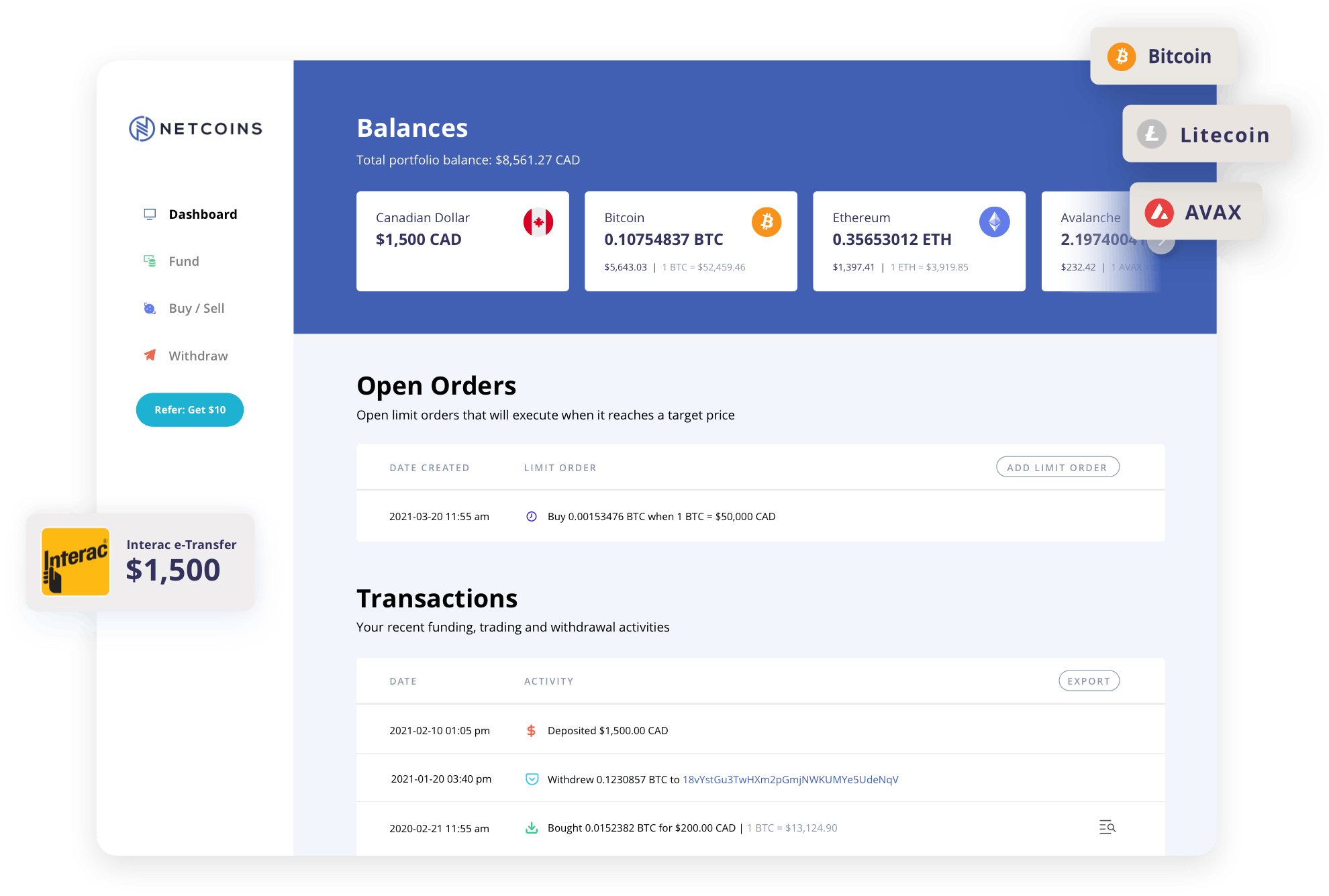Click the 0.35653012 ETH balance value

coord(891,240)
